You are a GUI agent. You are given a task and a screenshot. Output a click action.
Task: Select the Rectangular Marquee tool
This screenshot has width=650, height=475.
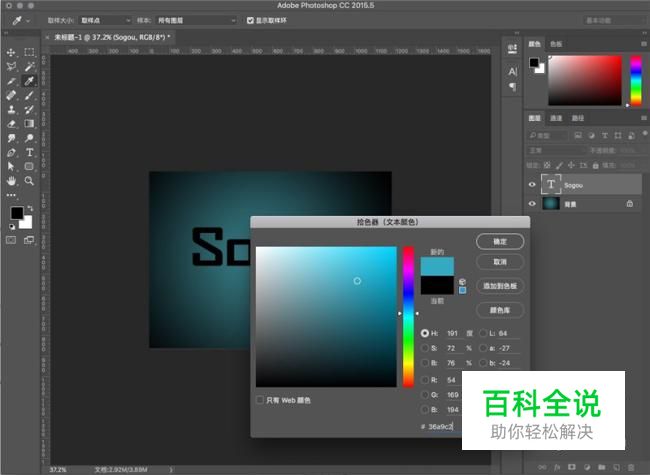pos(29,52)
